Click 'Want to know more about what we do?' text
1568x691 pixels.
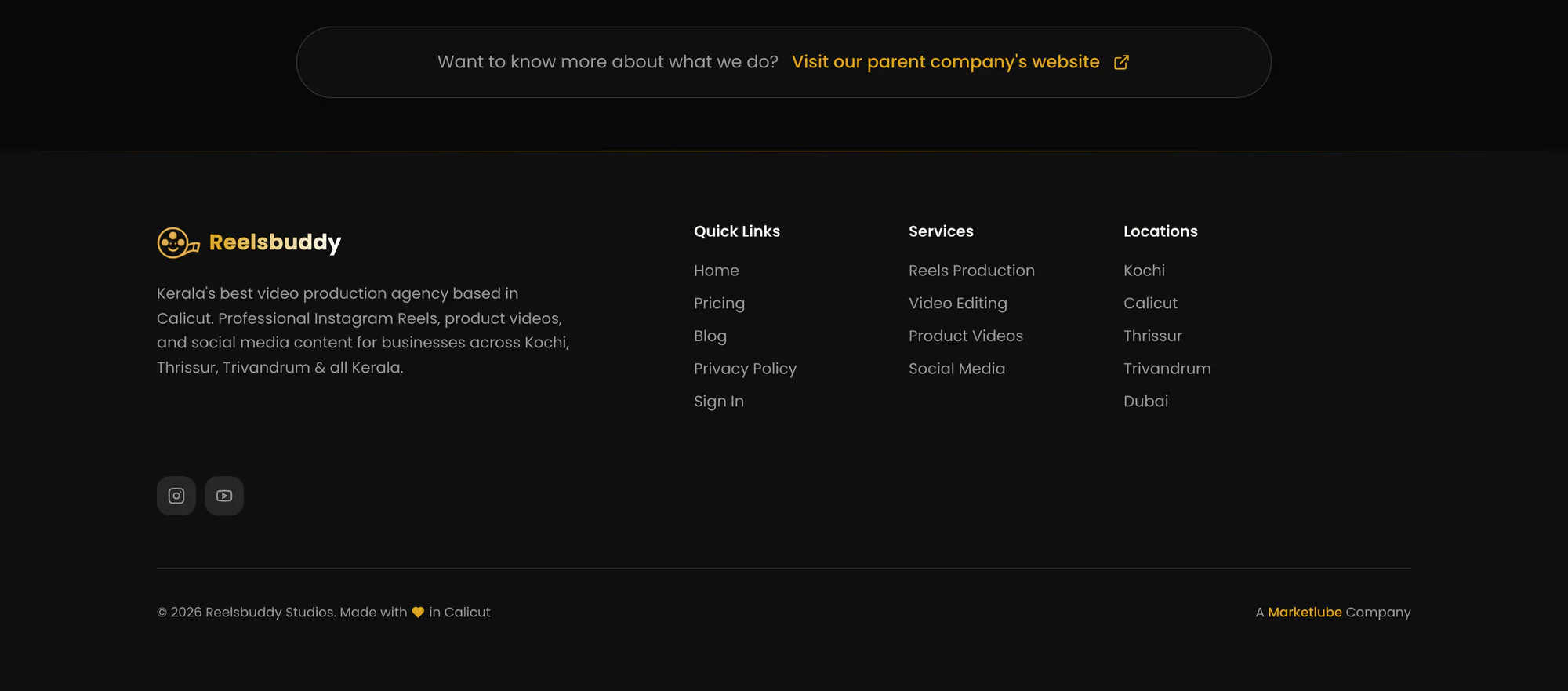pyautogui.click(x=608, y=62)
